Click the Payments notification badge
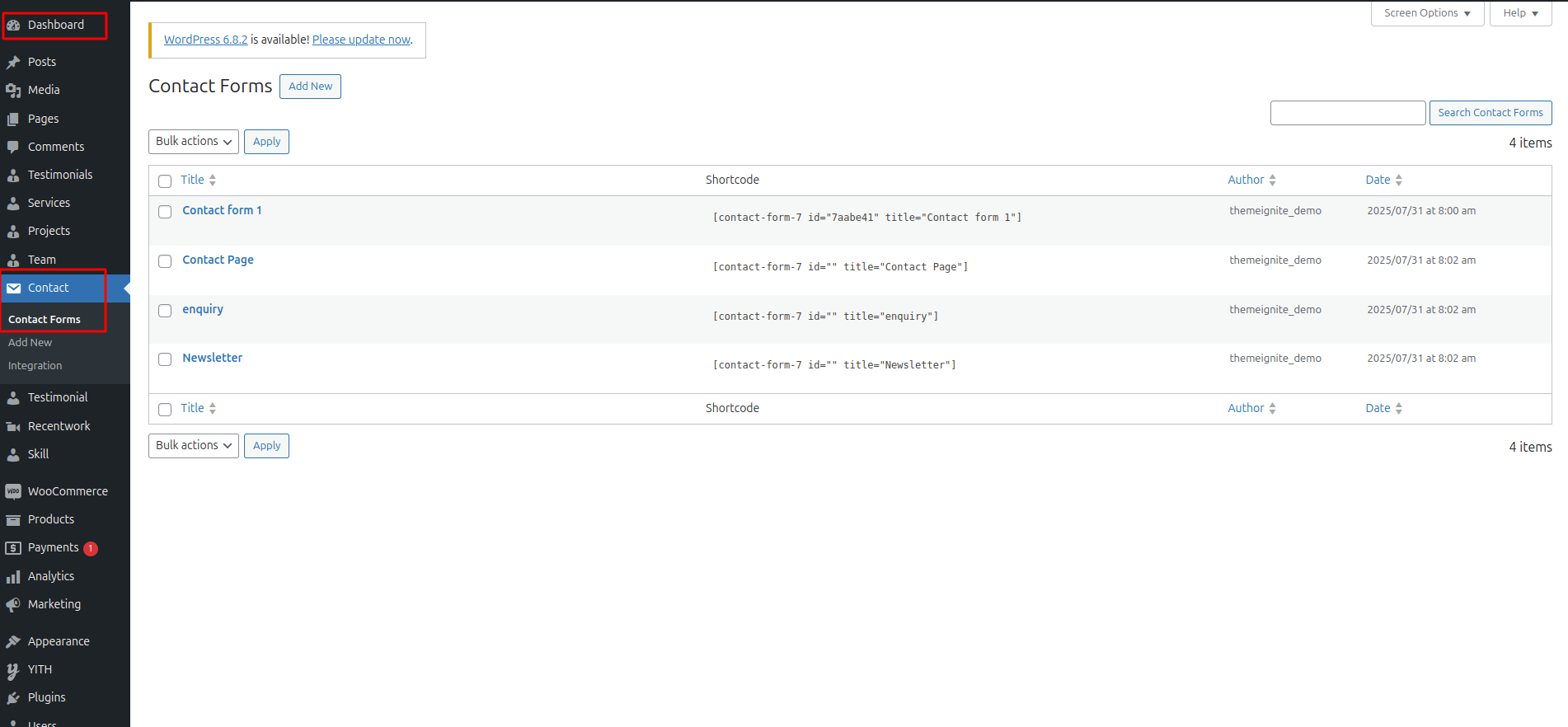Viewport: 1568px width, 727px height. tap(91, 549)
